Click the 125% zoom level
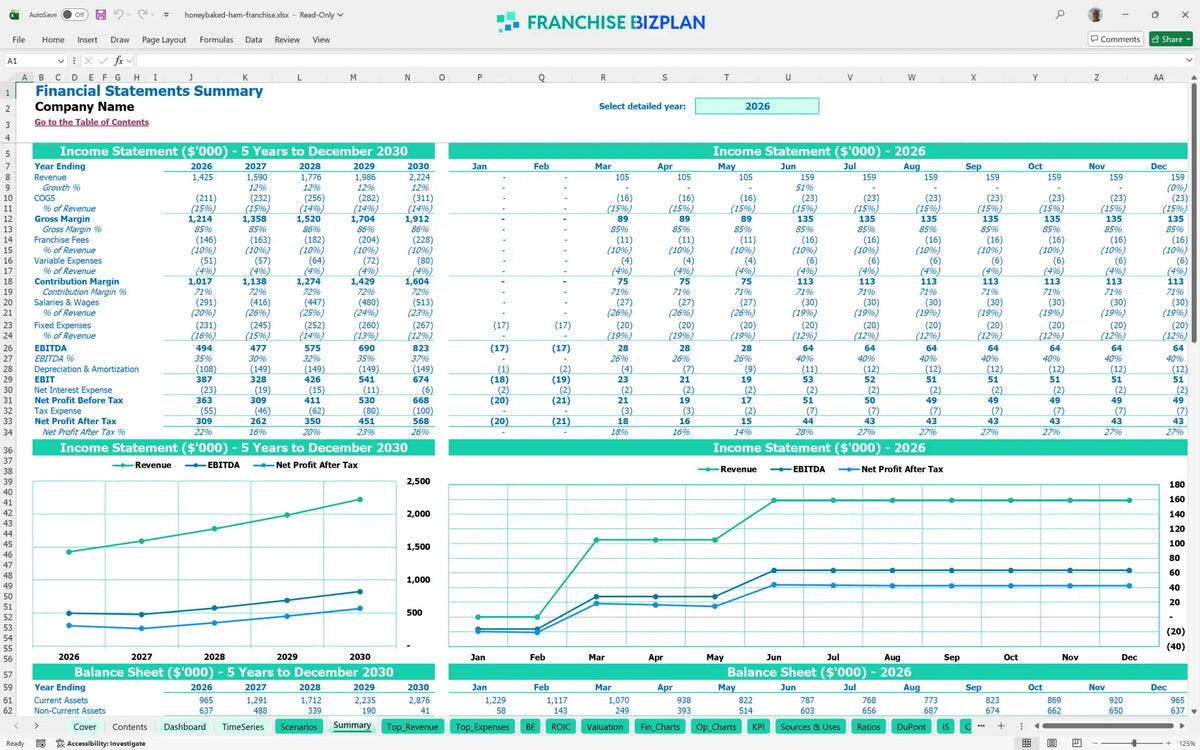 [1186, 743]
